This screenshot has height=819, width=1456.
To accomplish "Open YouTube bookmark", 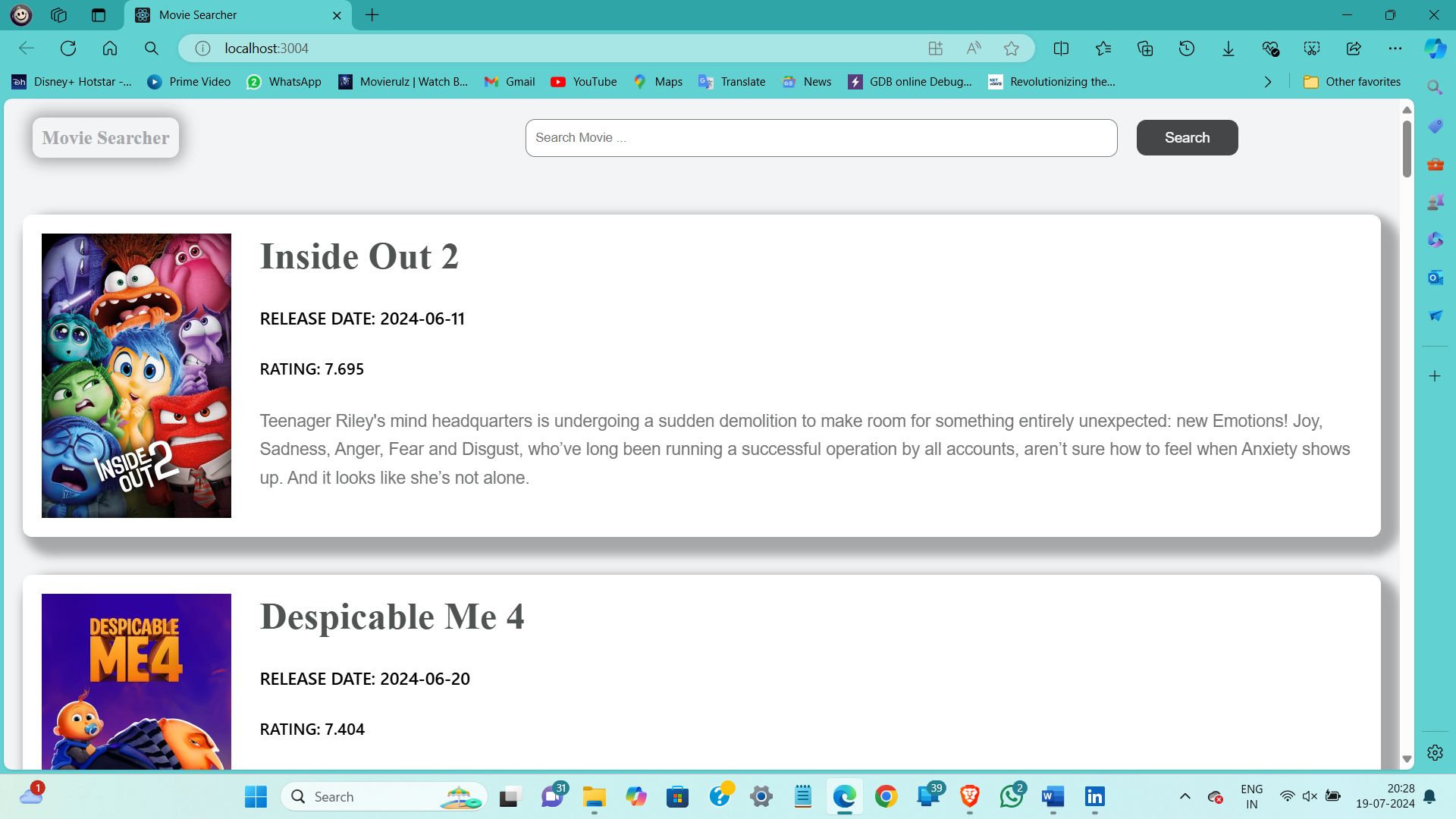I will click(584, 82).
